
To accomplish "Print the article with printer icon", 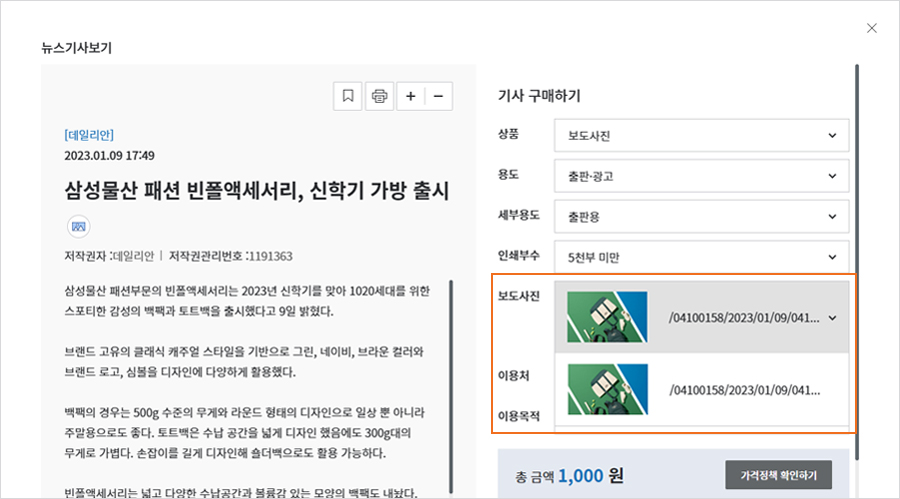I will click(x=379, y=96).
